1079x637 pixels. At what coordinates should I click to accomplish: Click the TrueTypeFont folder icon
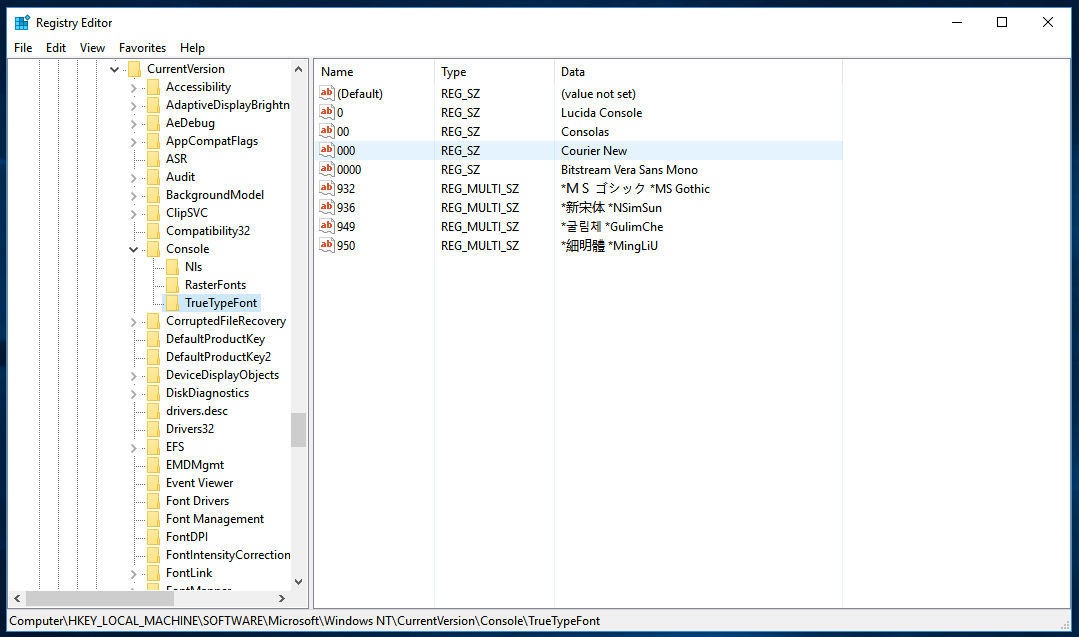click(x=173, y=303)
